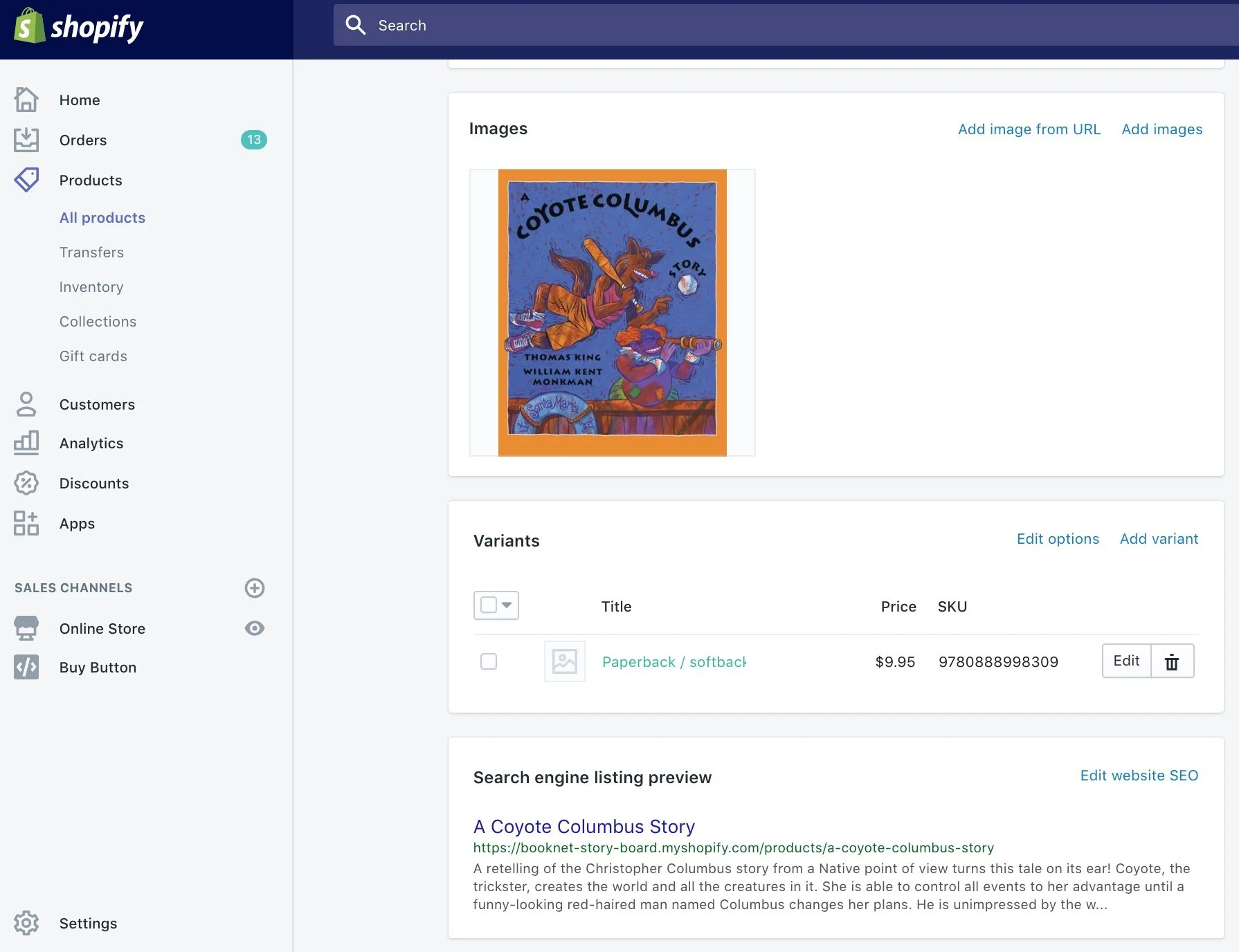Click the Customers person icon
Image resolution: width=1239 pixels, height=952 pixels.
point(26,404)
